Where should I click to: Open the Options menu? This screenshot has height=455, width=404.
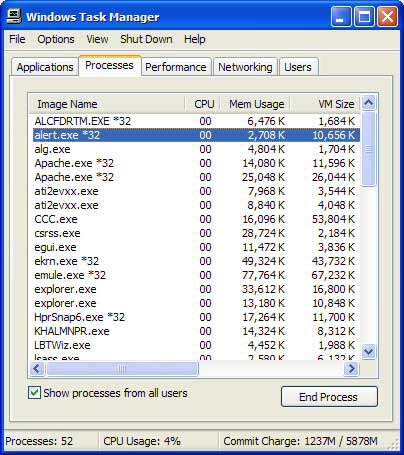click(56, 39)
